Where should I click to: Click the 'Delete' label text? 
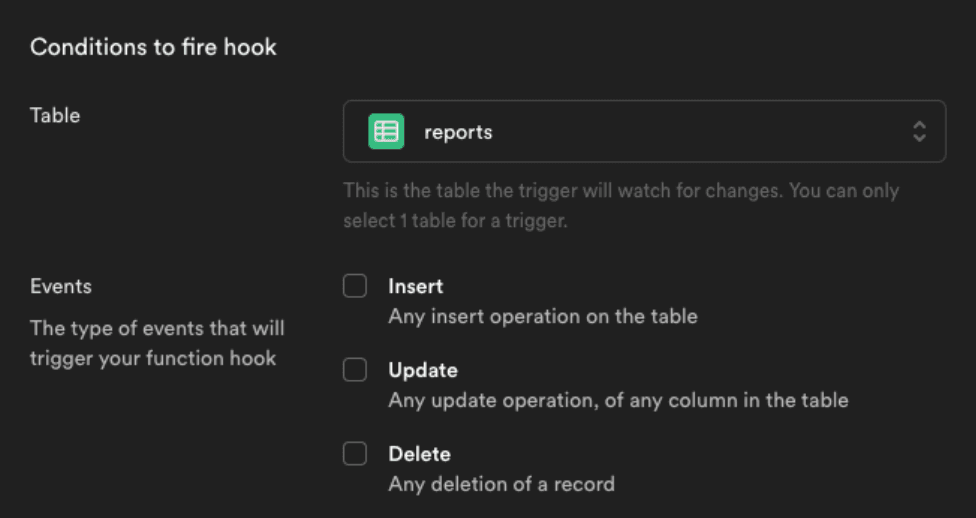pos(419,455)
